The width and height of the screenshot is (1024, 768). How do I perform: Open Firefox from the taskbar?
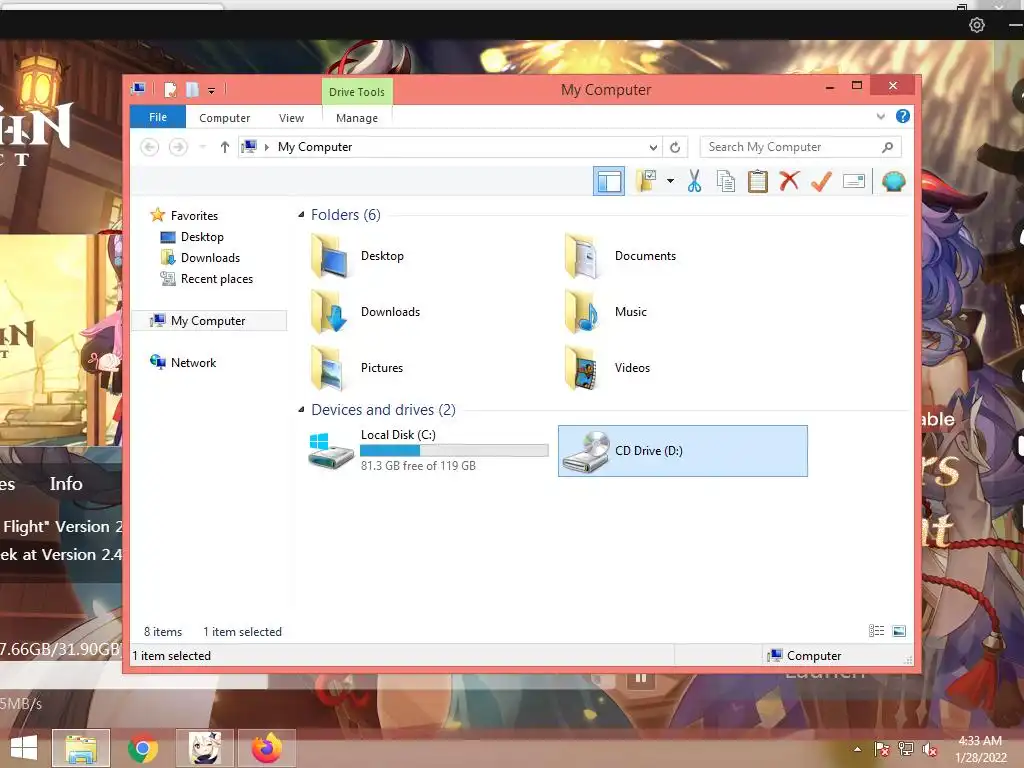266,748
